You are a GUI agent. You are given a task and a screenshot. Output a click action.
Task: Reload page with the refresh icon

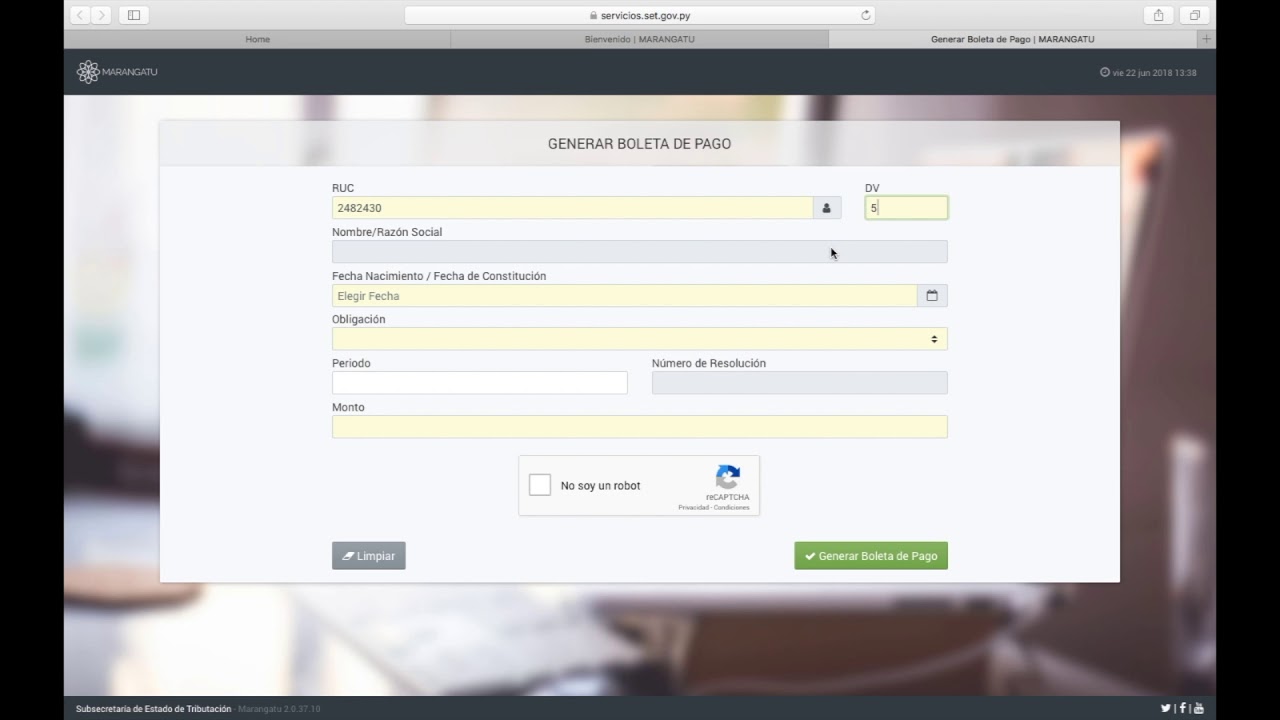pos(866,15)
